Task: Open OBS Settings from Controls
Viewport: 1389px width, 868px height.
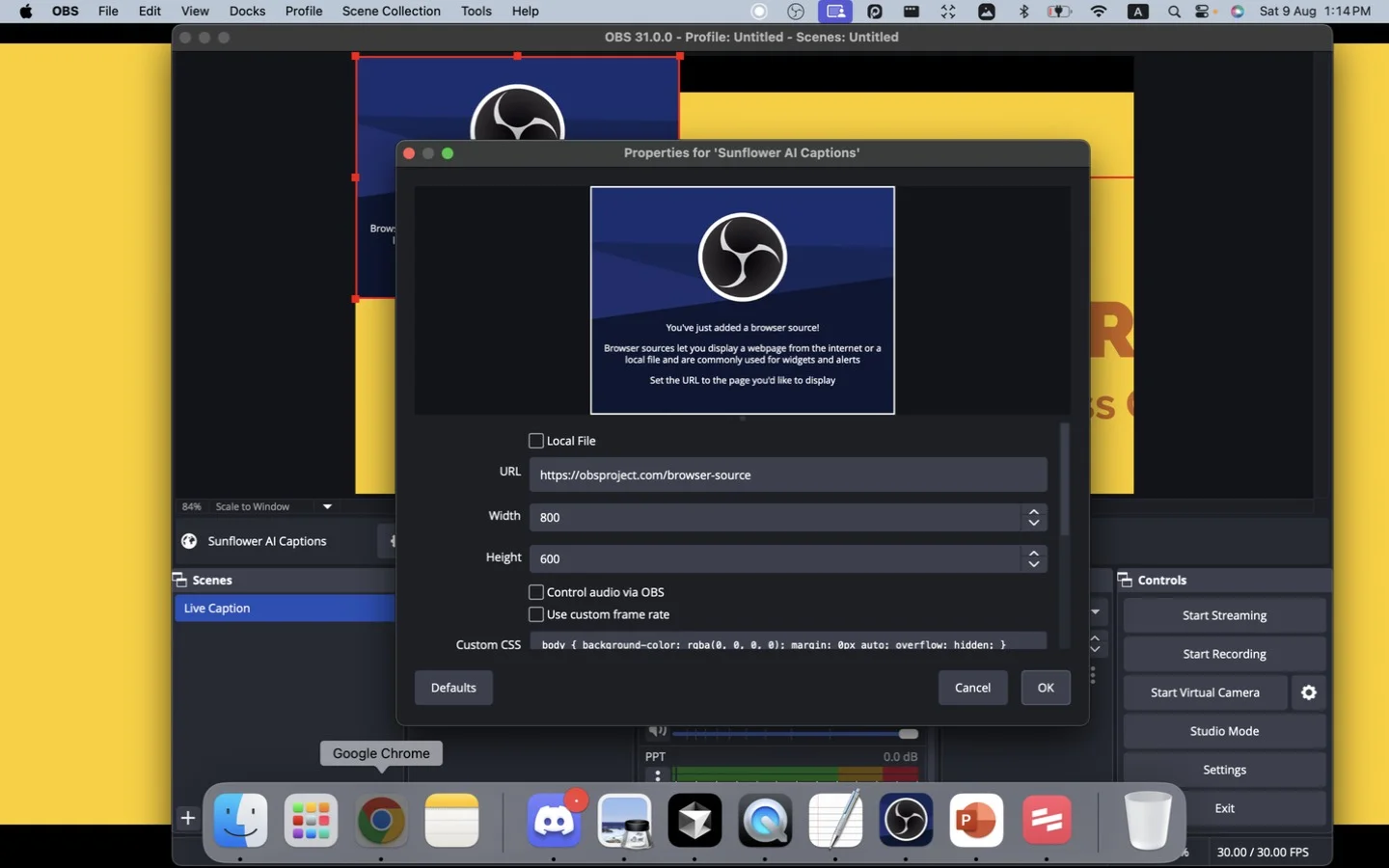Action: [1224, 770]
